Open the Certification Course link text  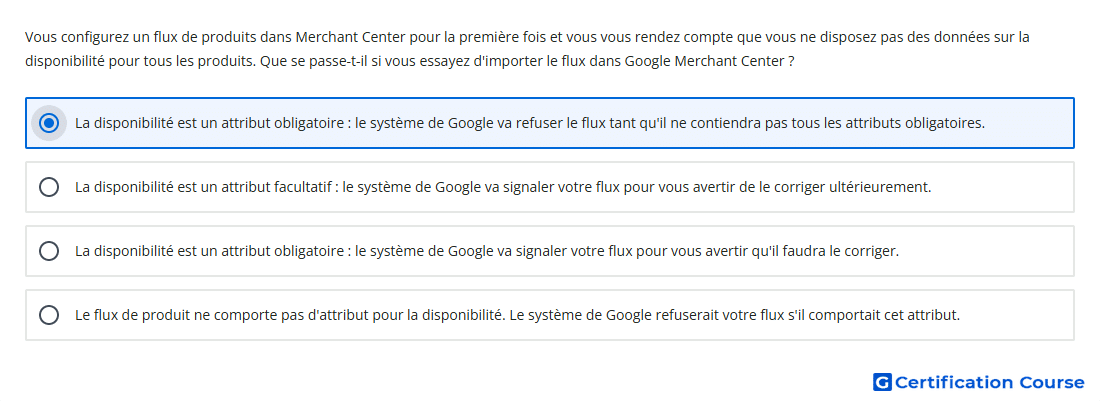pyautogui.click(x=989, y=382)
